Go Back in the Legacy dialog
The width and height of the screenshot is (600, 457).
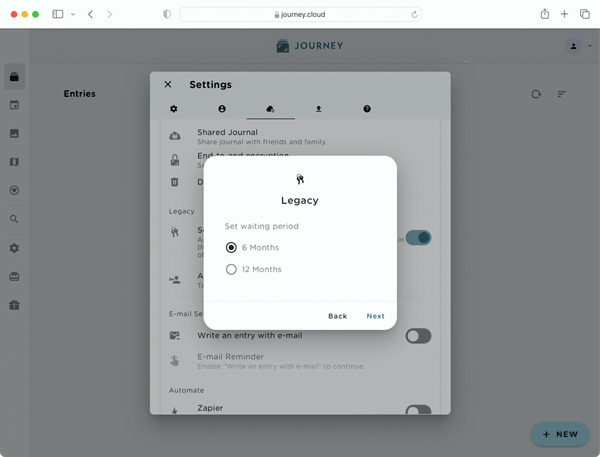coord(337,316)
